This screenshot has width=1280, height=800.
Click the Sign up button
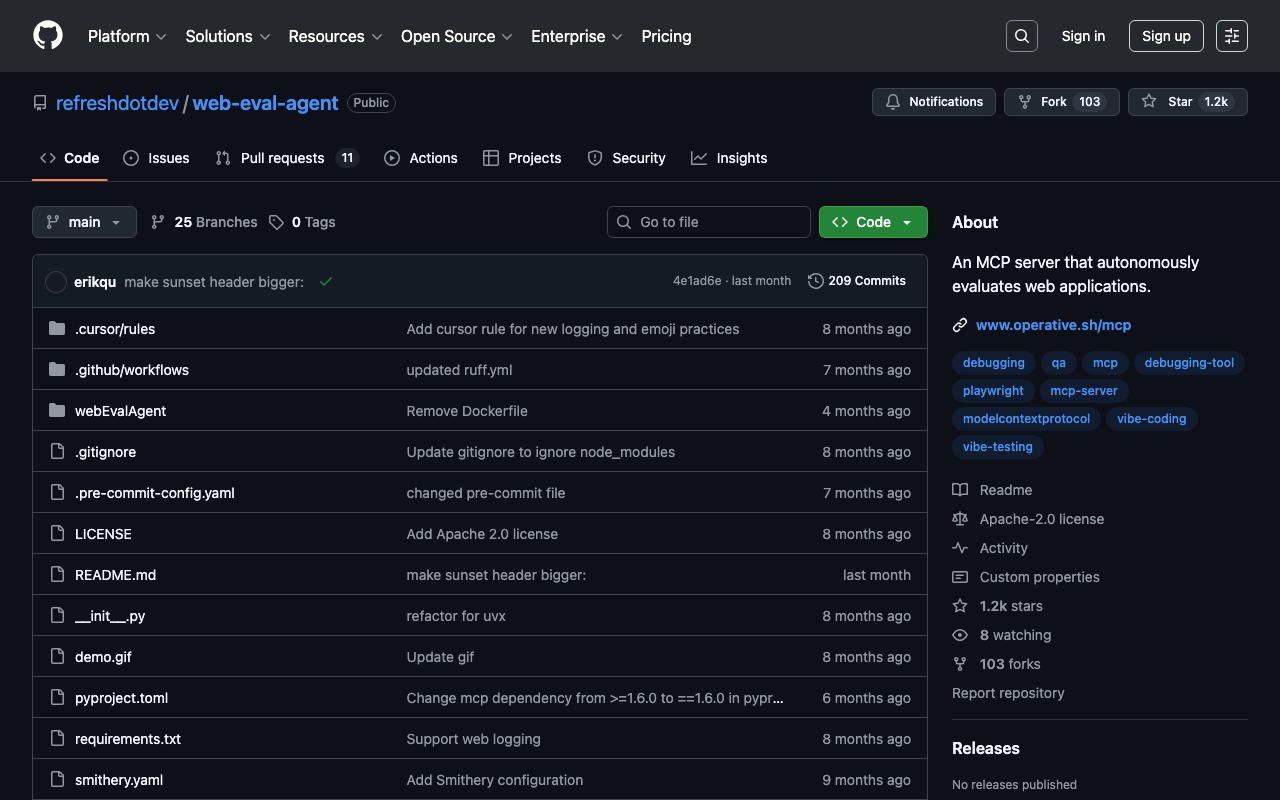pos(1166,36)
